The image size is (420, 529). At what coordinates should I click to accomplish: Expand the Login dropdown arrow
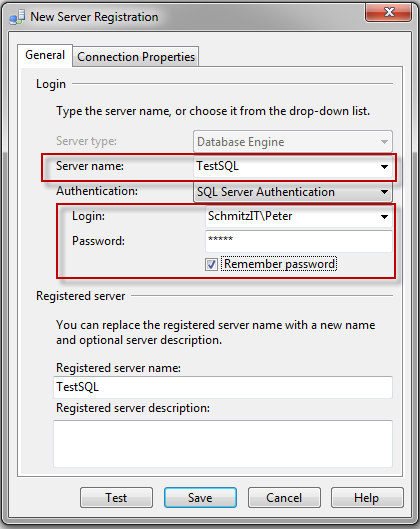coord(384,217)
